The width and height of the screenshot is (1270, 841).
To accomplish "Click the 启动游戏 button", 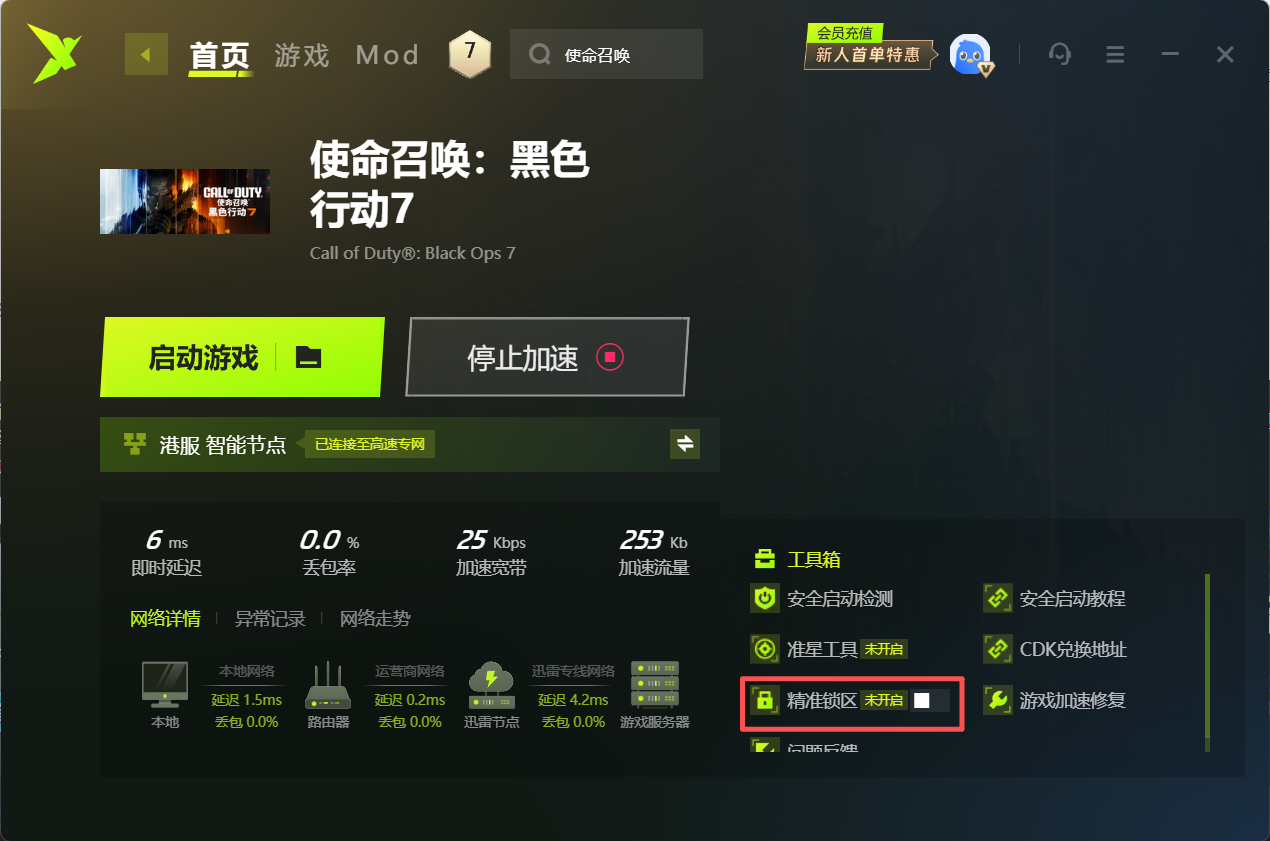I will pyautogui.click(x=204, y=357).
